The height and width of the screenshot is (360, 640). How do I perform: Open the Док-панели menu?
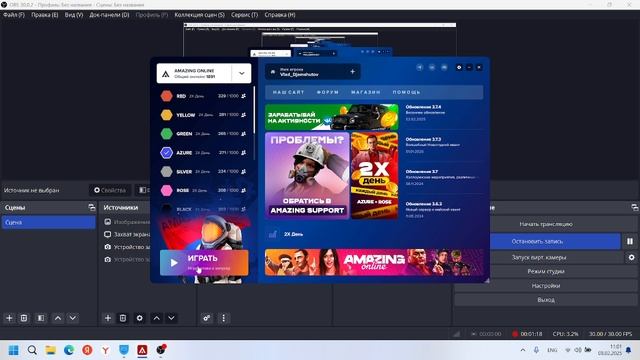(x=109, y=15)
